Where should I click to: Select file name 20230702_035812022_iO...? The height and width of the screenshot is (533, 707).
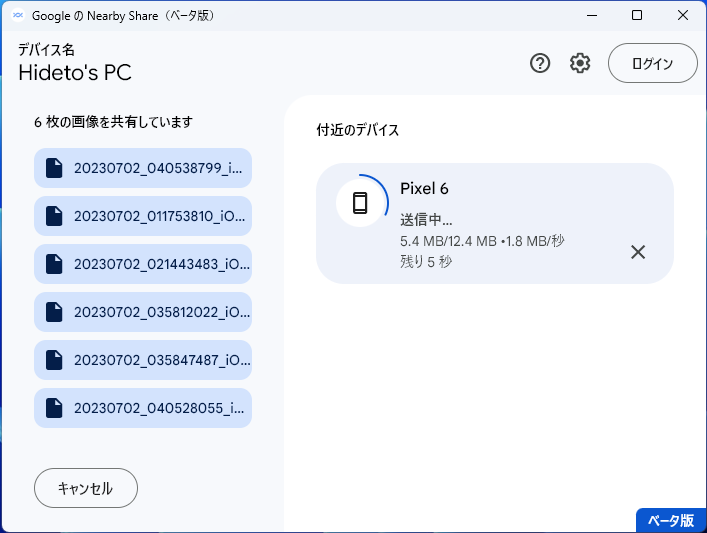click(x=162, y=312)
